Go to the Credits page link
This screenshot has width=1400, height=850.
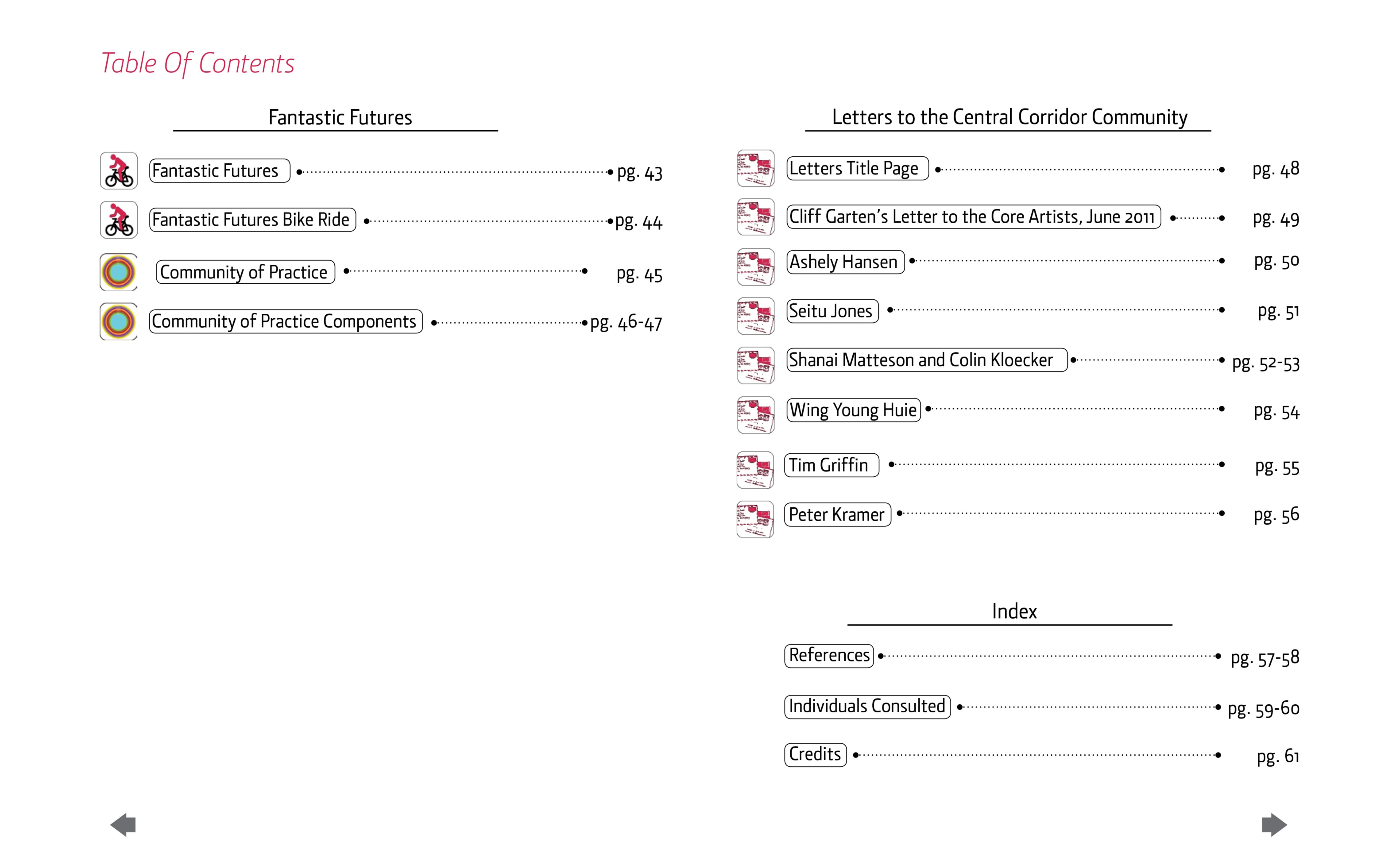(x=816, y=754)
